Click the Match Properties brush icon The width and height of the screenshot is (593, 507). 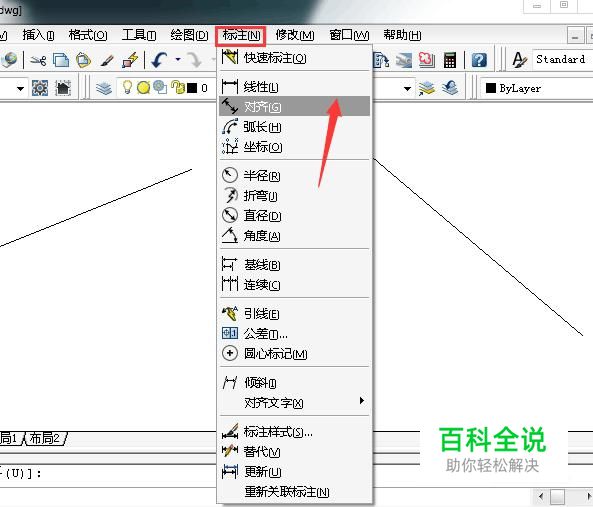(x=107, y=60)
